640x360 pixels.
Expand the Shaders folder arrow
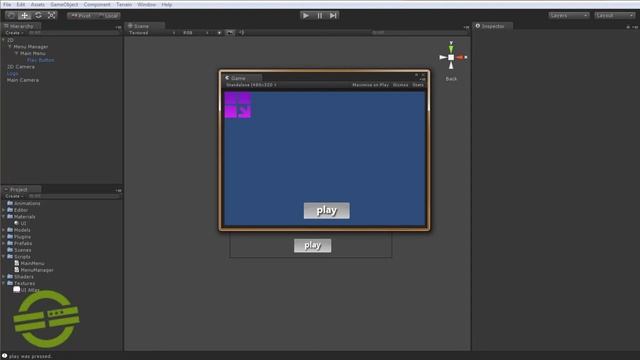click(x=4, y=276)
